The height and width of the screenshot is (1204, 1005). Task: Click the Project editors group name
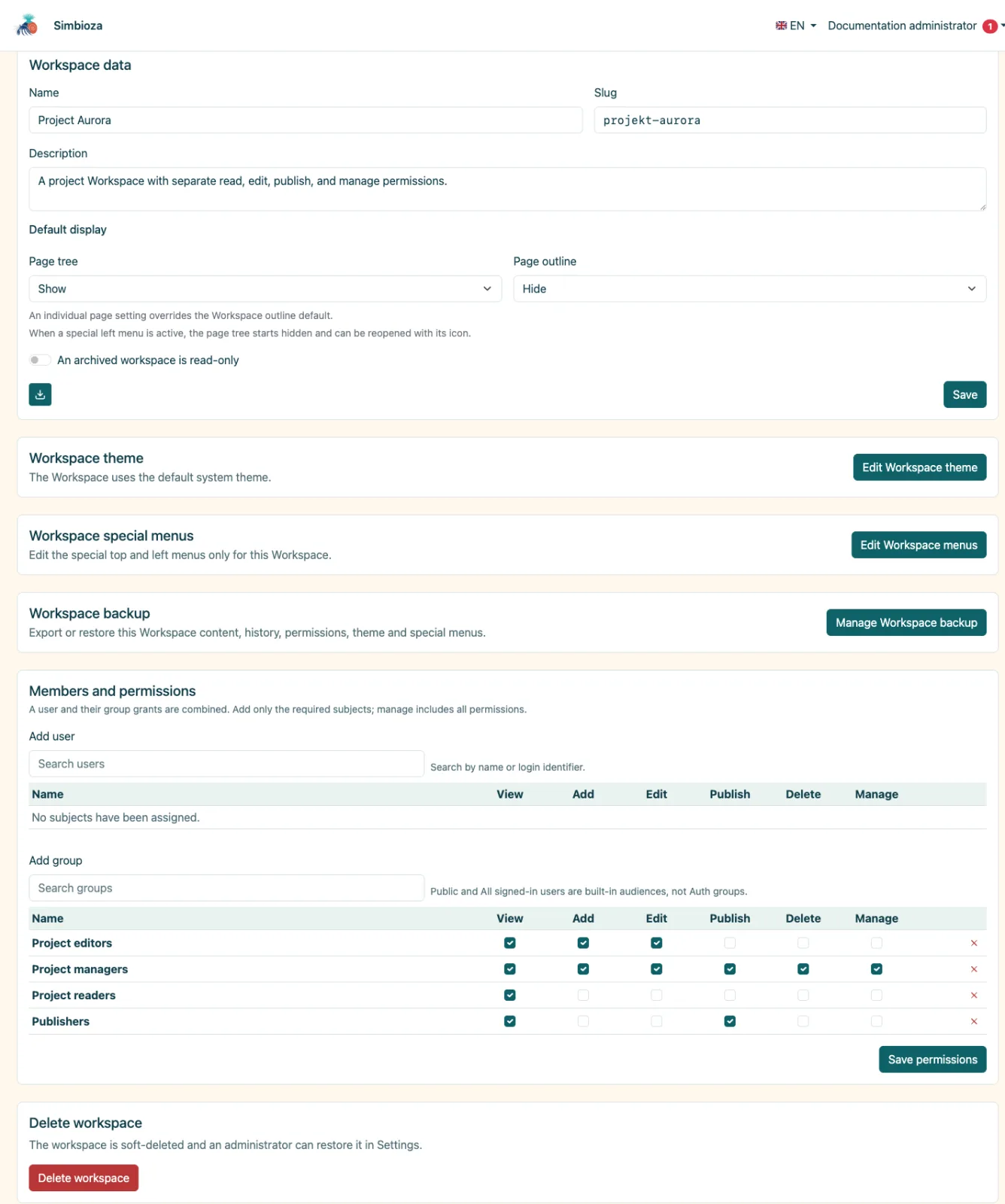pos(71,943)
